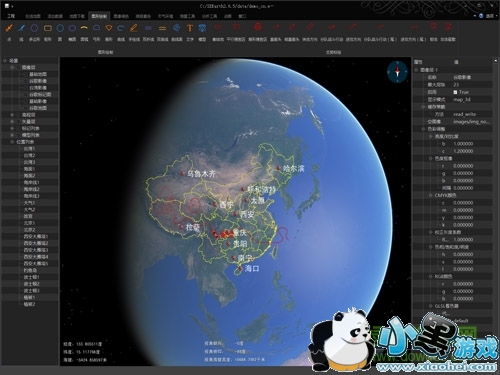
Task: Collapse the 场景 root tree node
Action: point(5,61)
